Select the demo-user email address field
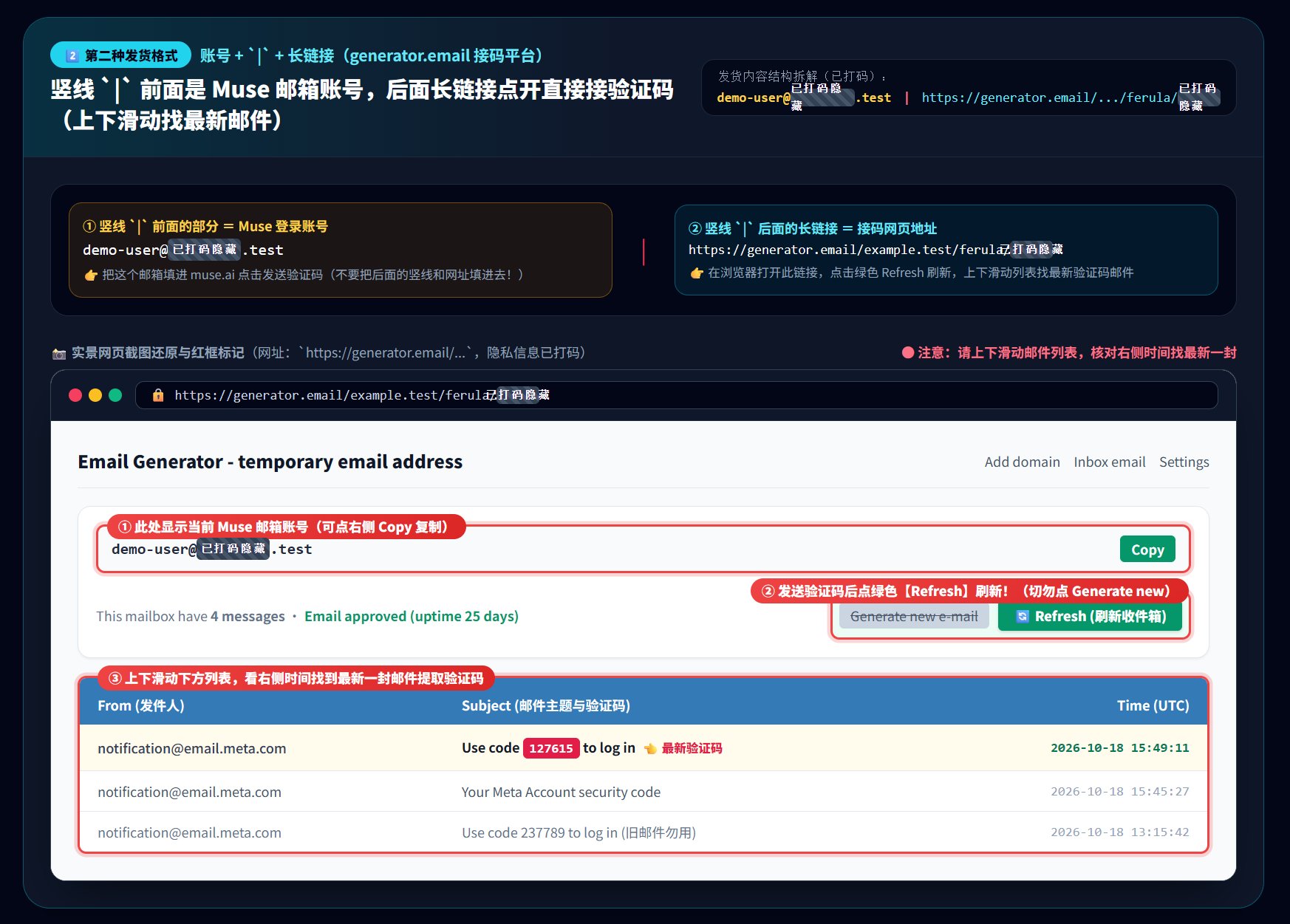Screen dimensions: 1290x924 [643, 549]
